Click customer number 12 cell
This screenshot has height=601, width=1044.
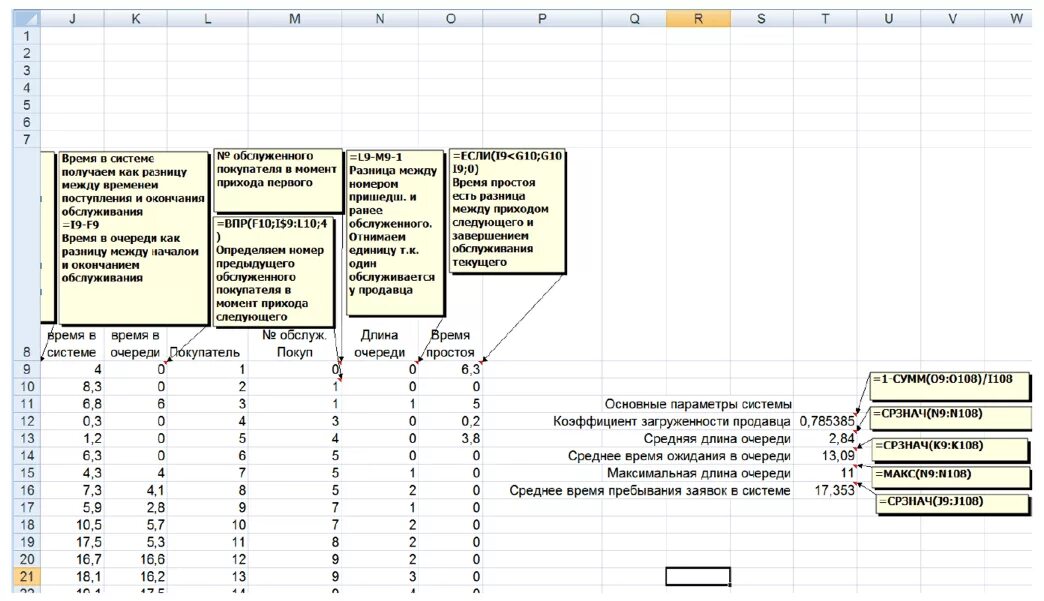click(x=208, y=560)
